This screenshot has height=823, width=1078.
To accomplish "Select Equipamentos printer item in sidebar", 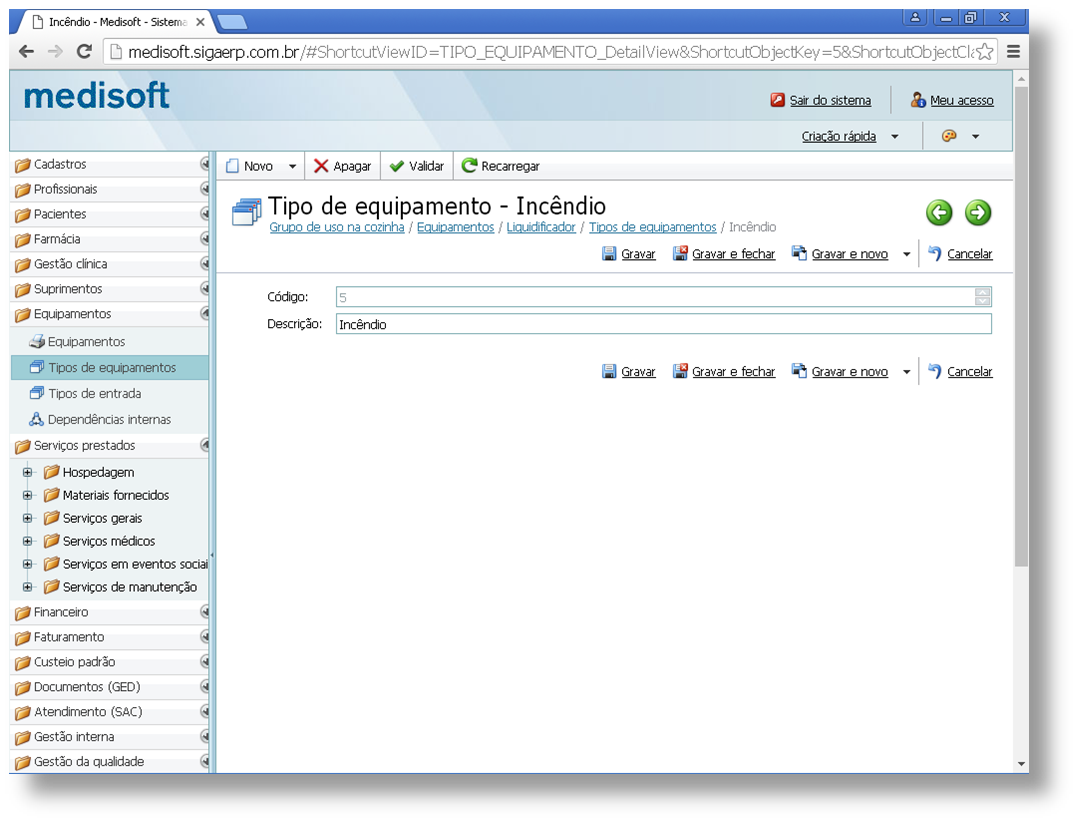I will 110,342.
